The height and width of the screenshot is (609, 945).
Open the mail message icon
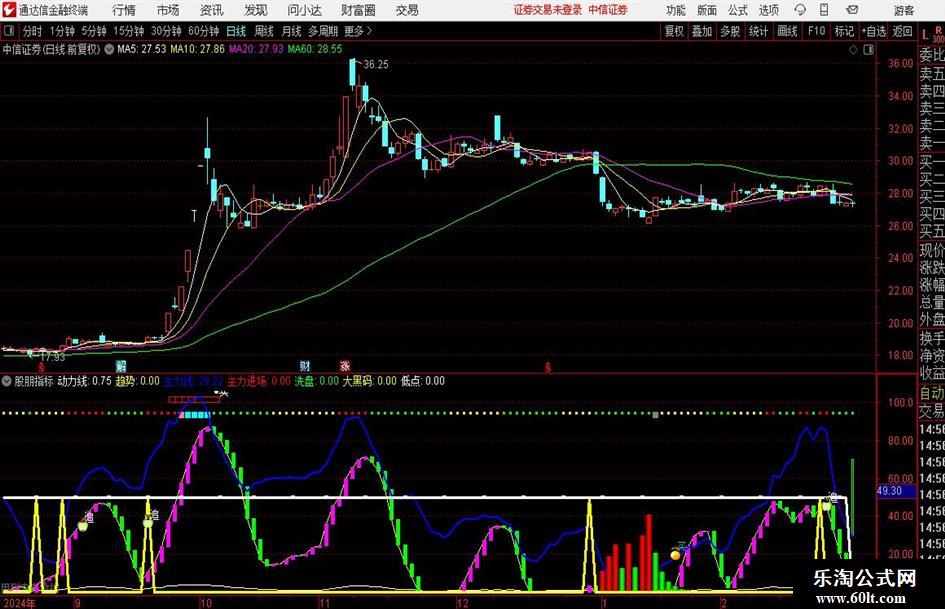(x=852, y=10)
